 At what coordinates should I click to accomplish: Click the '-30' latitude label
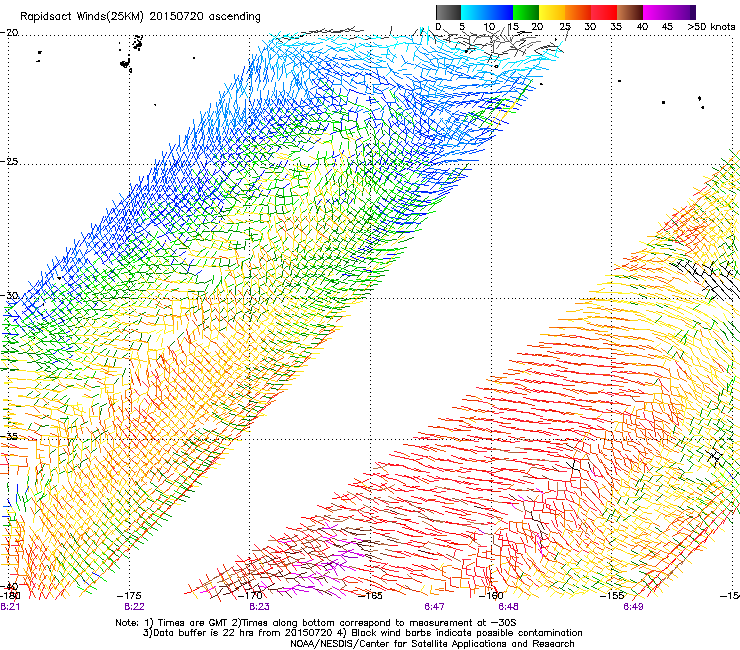pos(9,295)
